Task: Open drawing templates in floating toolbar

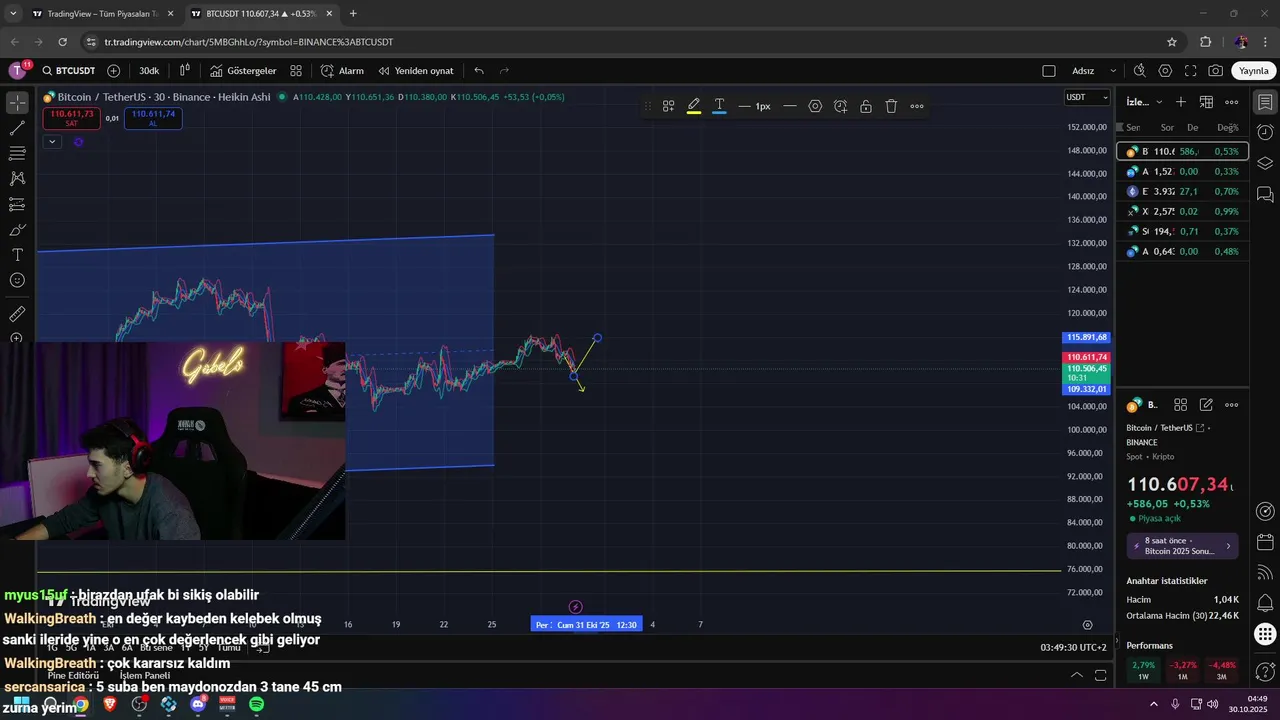Action: click(x=668, y=106)
